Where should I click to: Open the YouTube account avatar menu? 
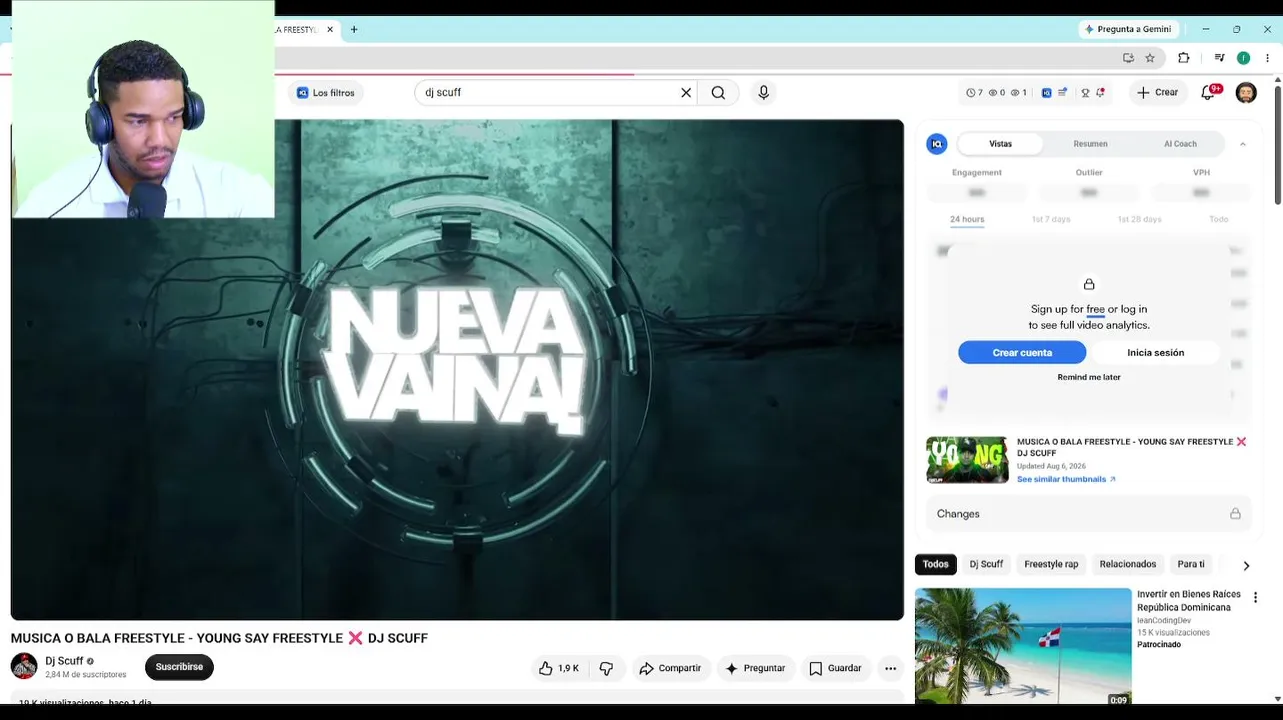pyautogui.click(x=1246, y=93)
